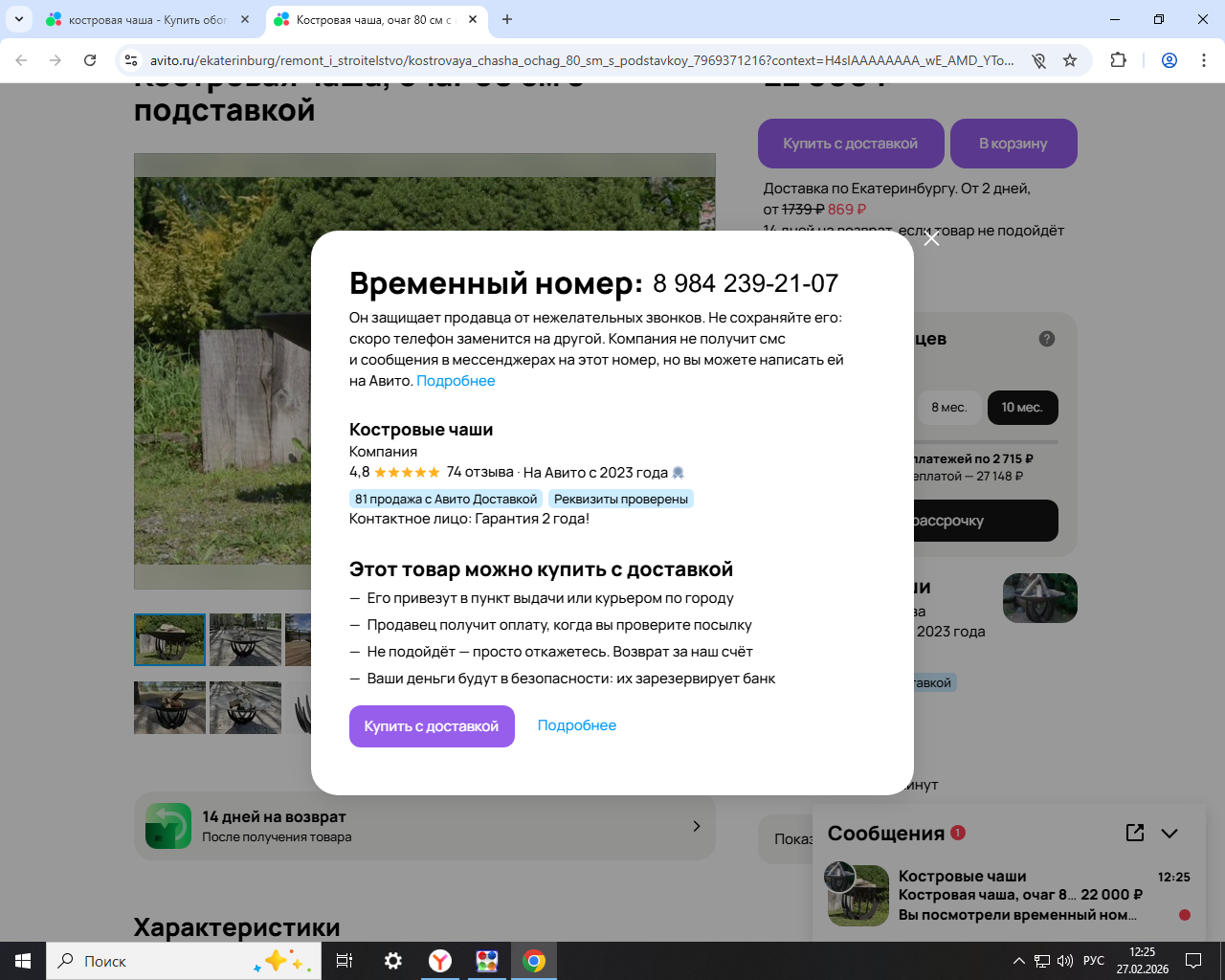
Task: Open the '14 дней на возврат' banner
Action: (425, 826)
